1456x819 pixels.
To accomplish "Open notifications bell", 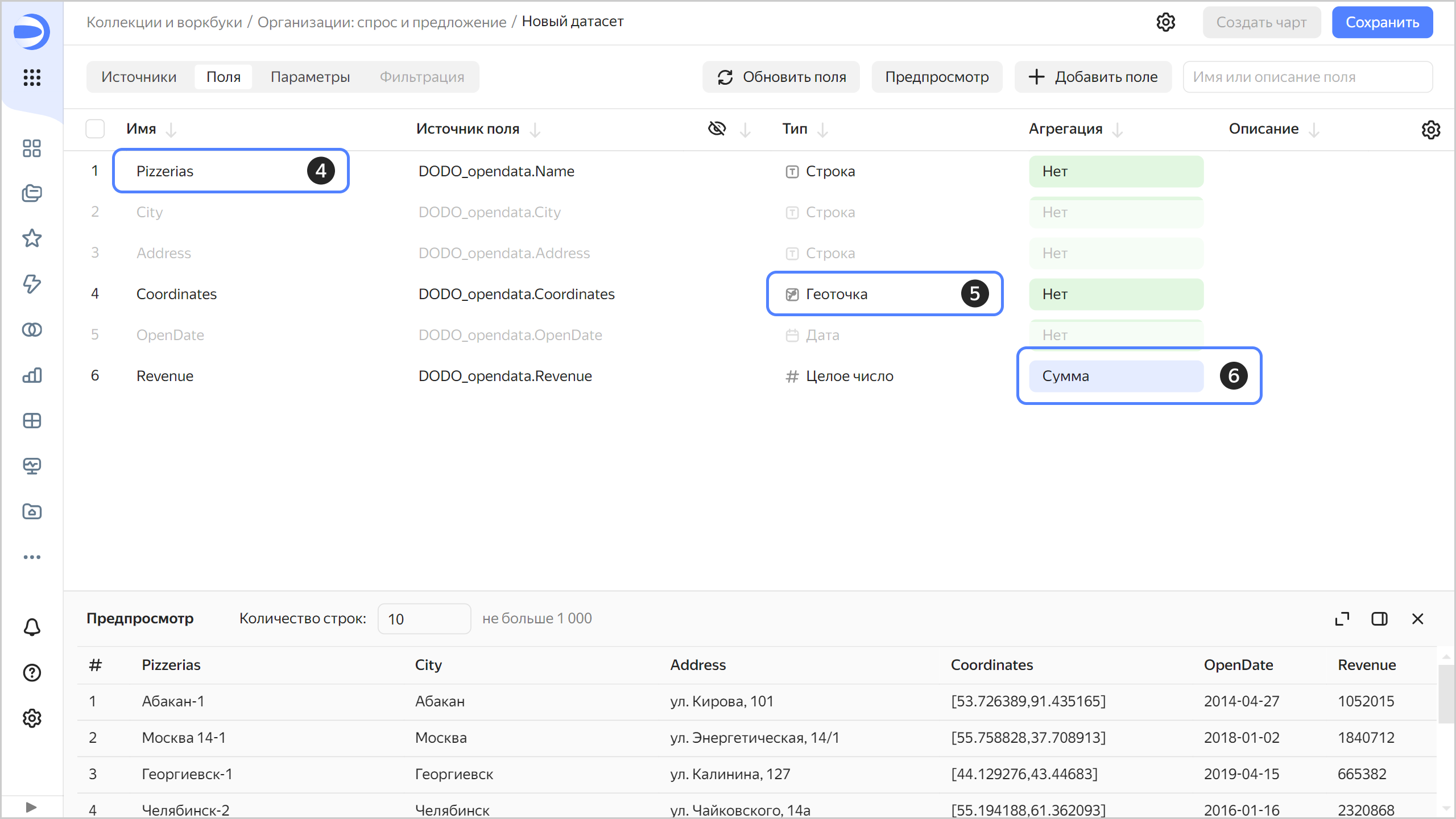I will [x=32, y=627].
